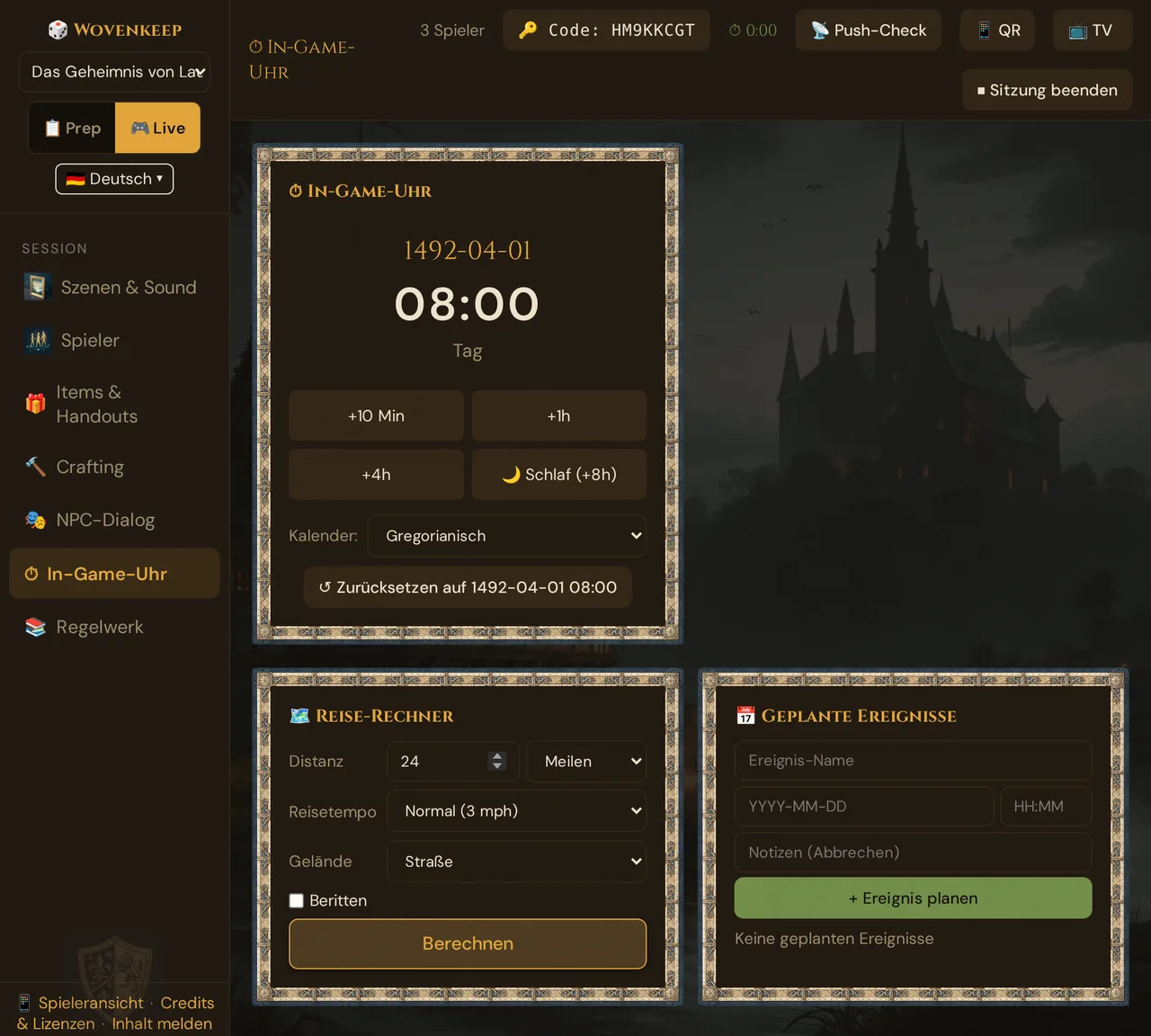Click Sitzung beenden

click(1047, 90)
